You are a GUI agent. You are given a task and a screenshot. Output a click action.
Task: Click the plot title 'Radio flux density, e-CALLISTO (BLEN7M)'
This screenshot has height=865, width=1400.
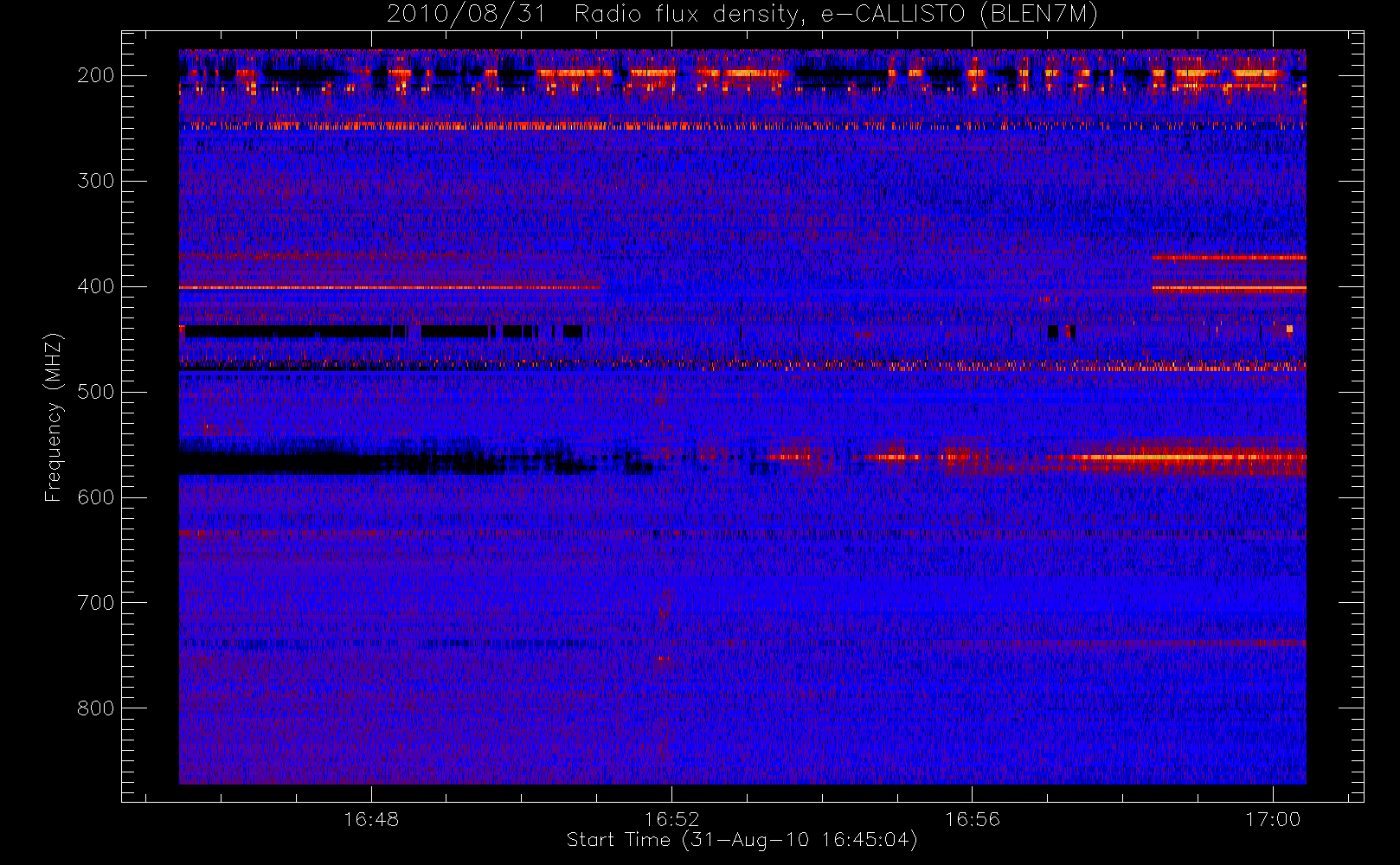click(836, 15)
